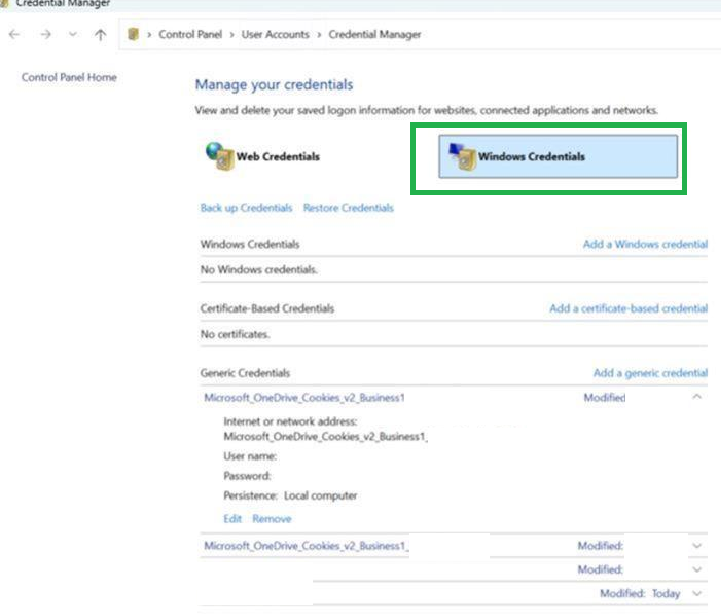Viewport: 721px width, 615px height.
Task: Expand the credential entry Modified Today
Action: pyautogui.click(x=697, y=593)
